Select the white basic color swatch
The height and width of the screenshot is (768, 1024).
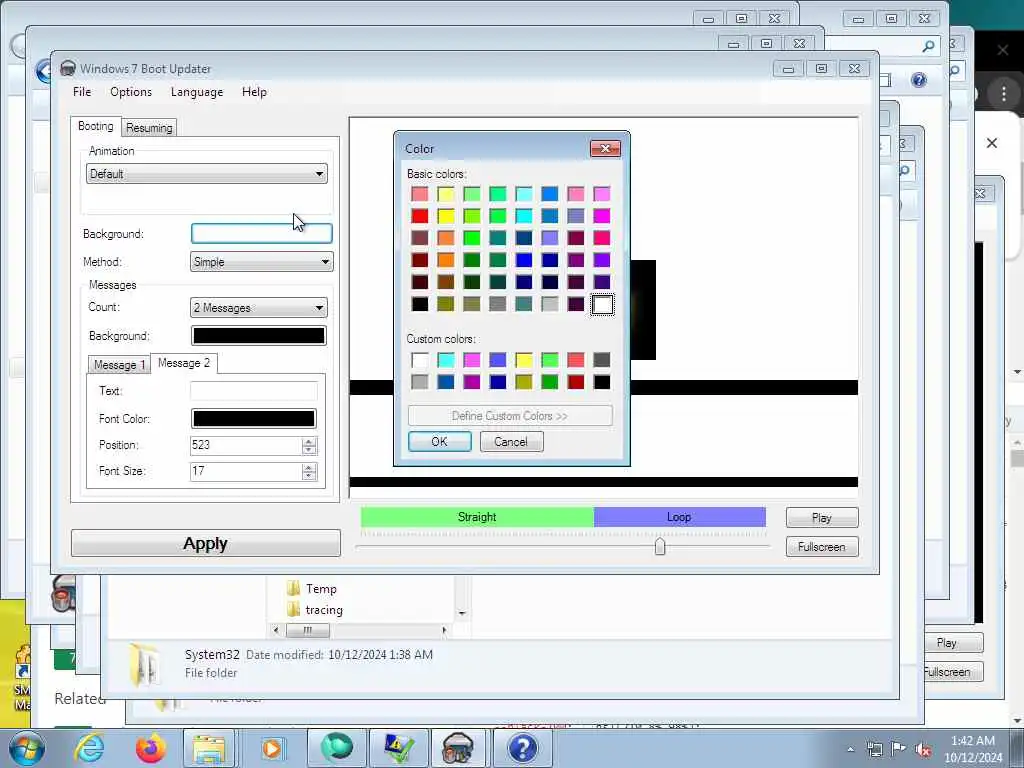(x=602, y=304)
